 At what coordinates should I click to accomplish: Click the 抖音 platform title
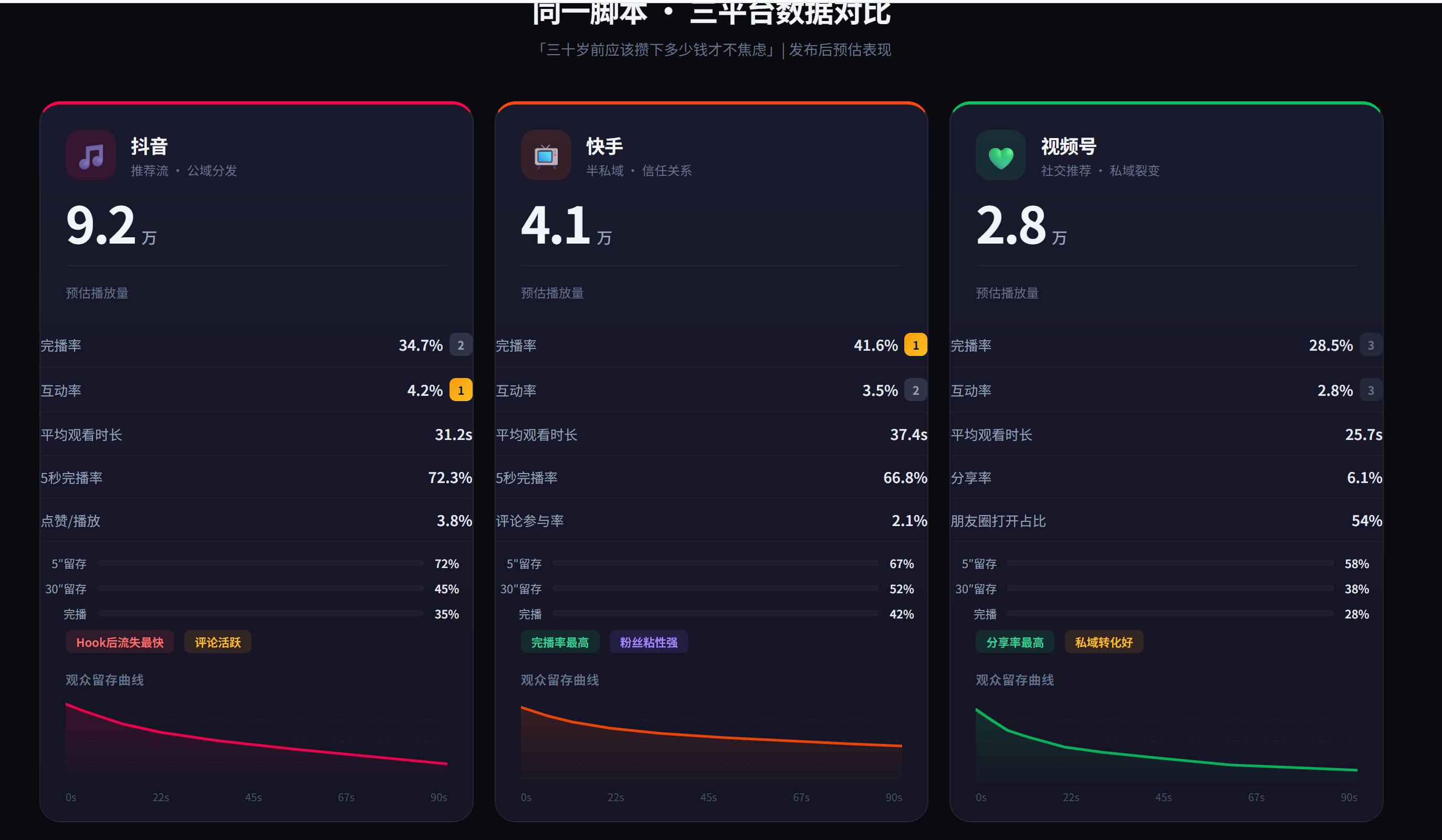coord(149,146)
